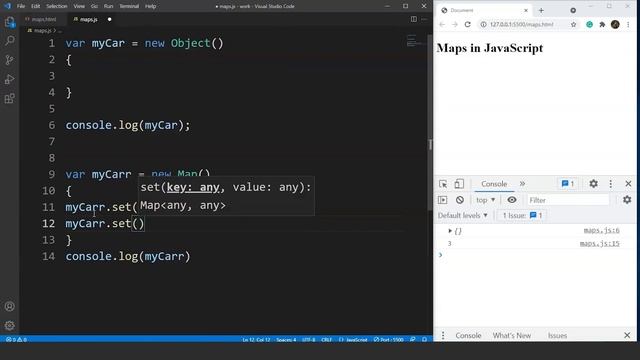Screen dimensions: 640x360
Task: Open the top JavaScript context dropdown
Action: (485, 200)
